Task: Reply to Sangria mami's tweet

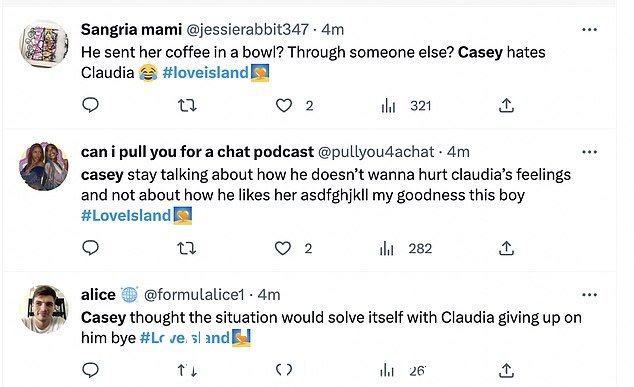Action: coord(90,105)
